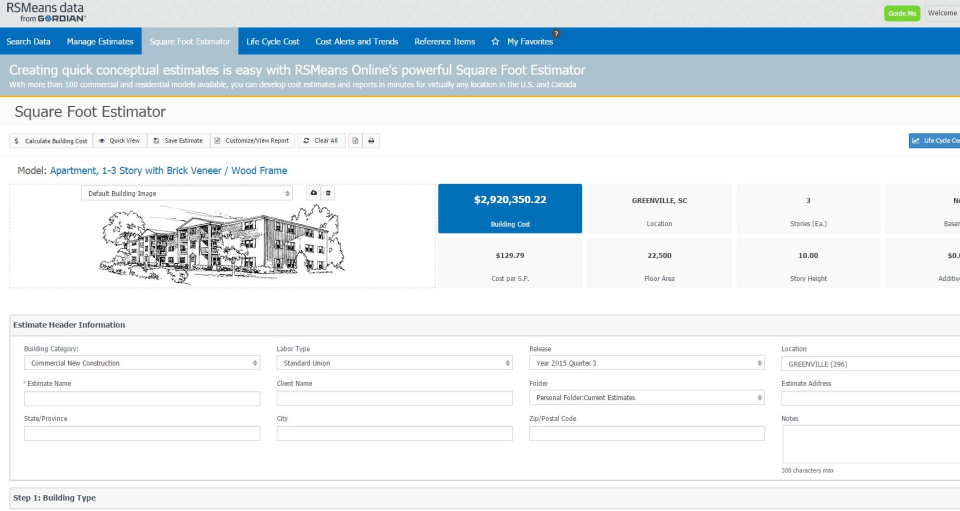Click the export document icon beside Clear All
960x511 pixels.
click(355, 141)
